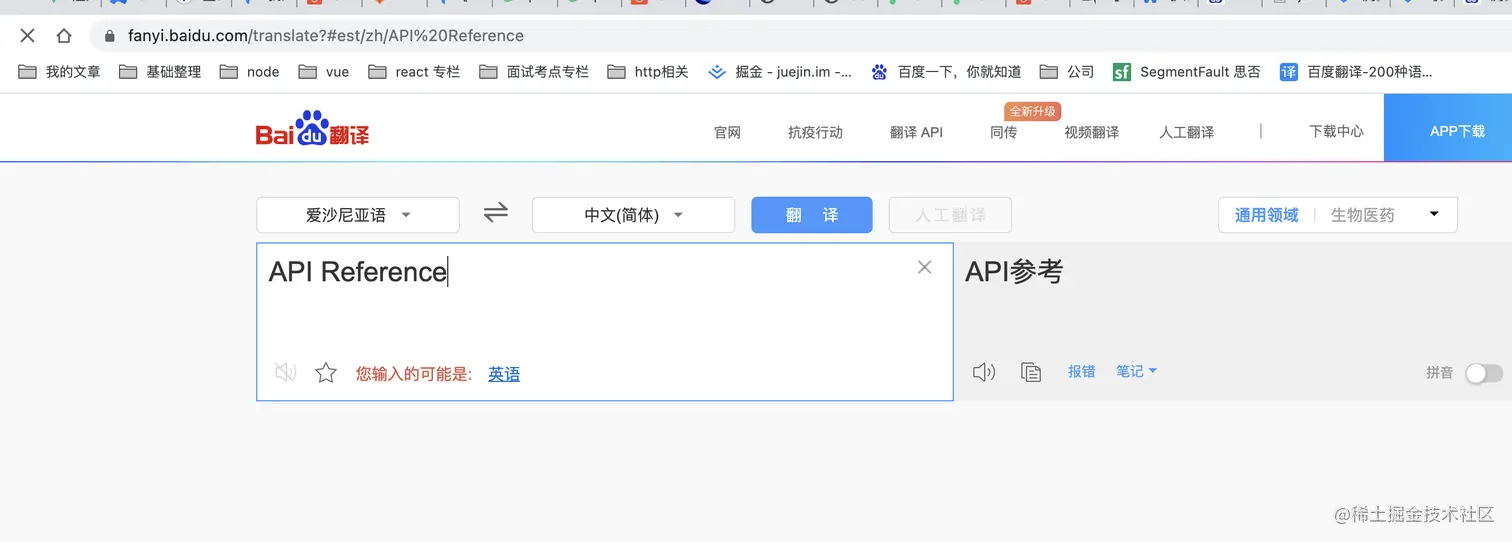
Task: Open 视频翻译 navigation item
Action: [1091, 132]
